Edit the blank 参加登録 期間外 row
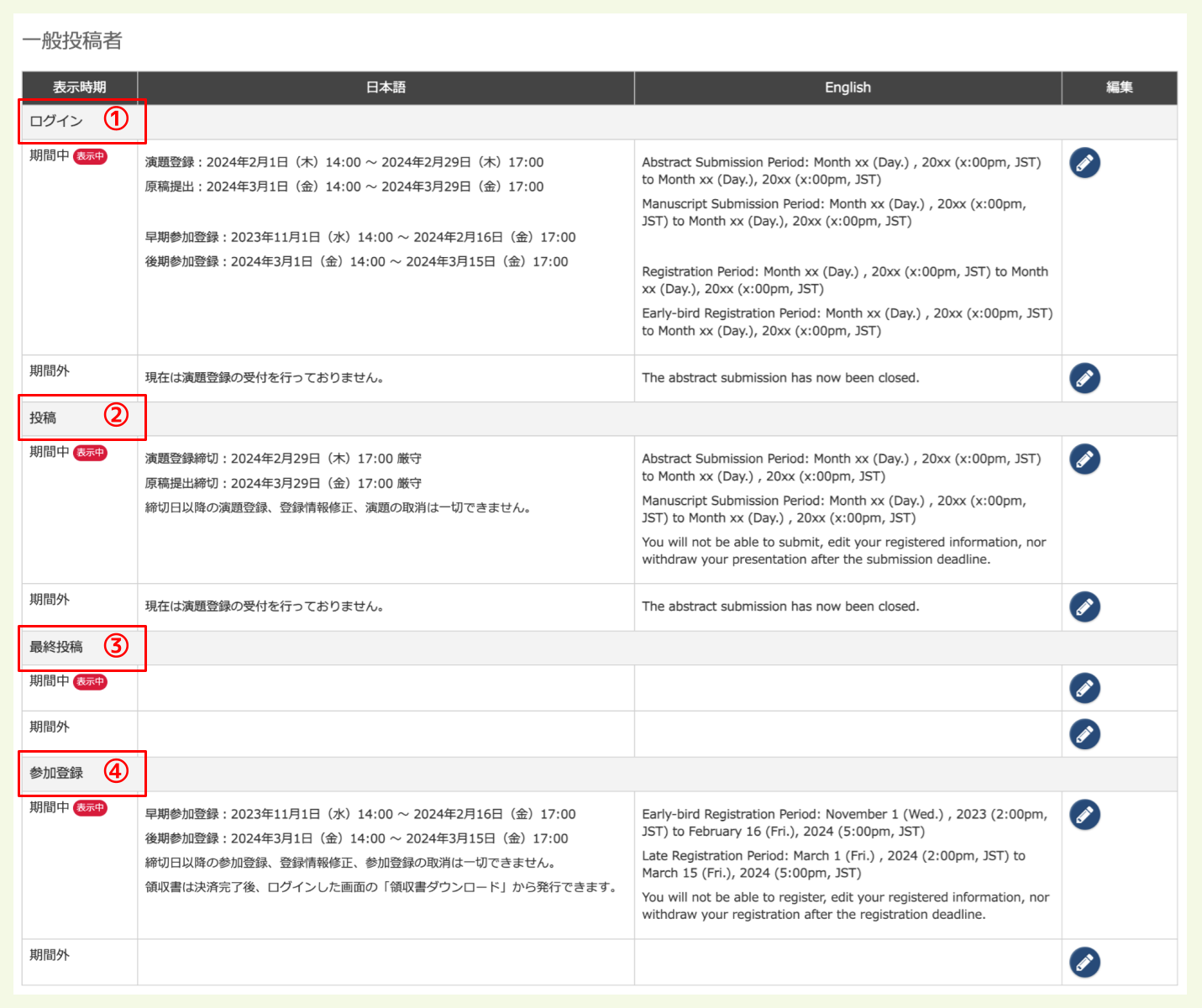Viewport: 1202px width, 1008px height. [1084, 962]
